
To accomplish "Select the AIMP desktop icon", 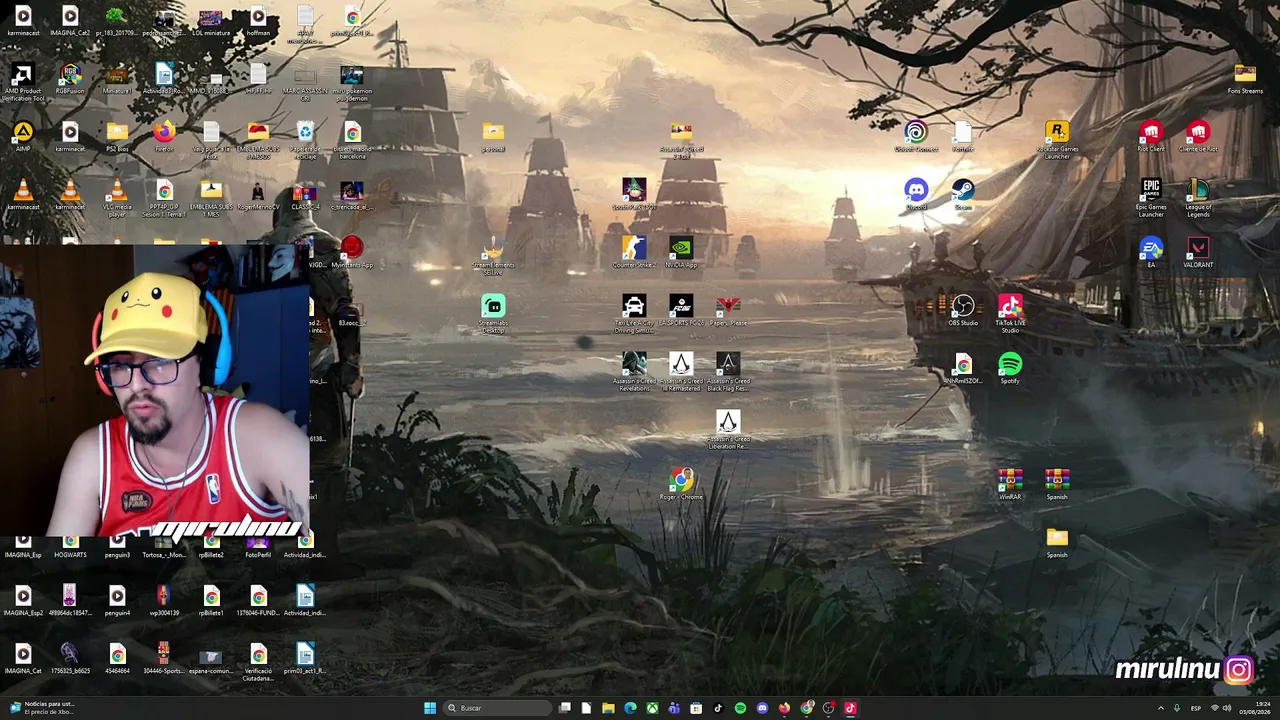I will tap(23, 136).
